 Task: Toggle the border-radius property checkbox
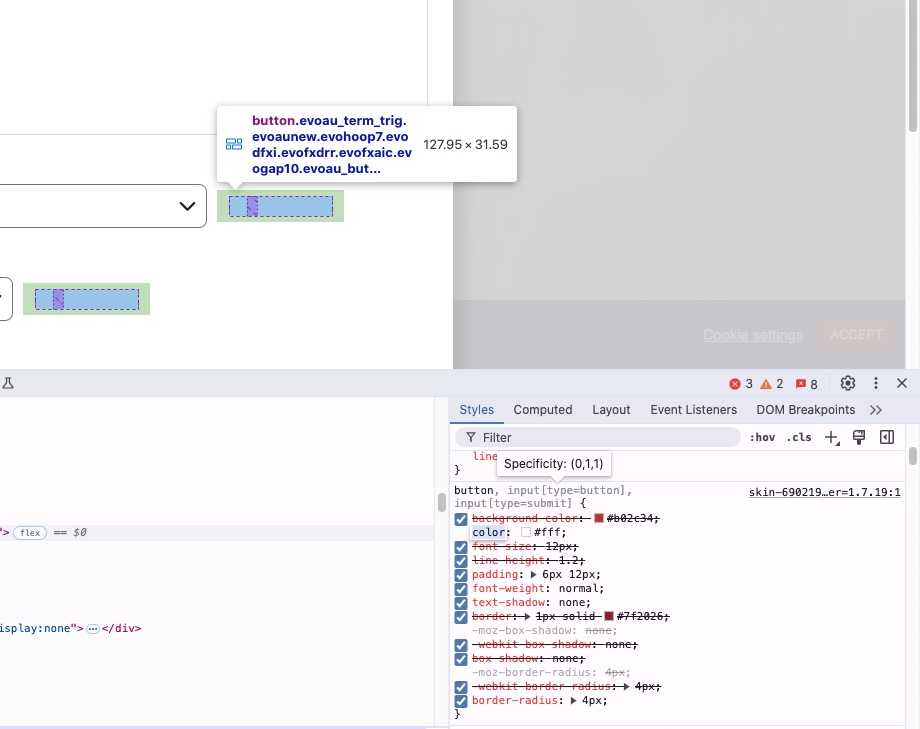click(461, 701)
